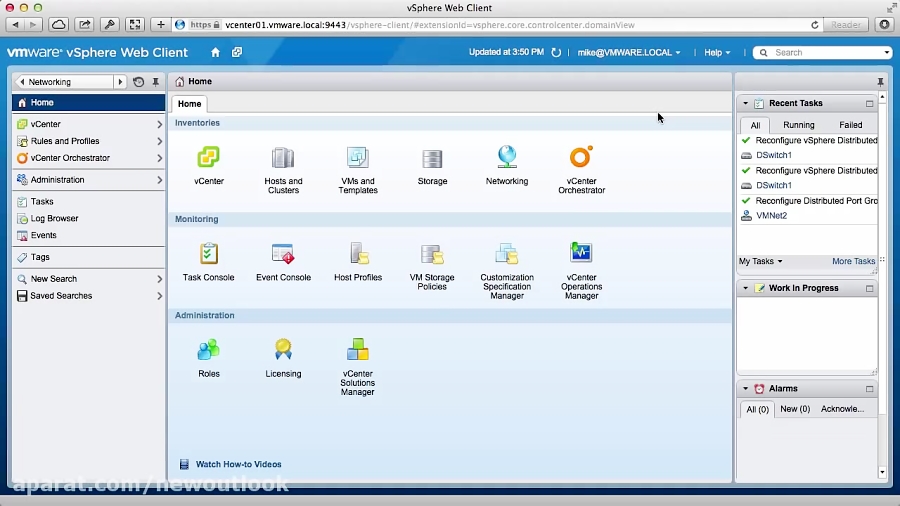This screenshot has height=506, width=900.
Task: Open the mike@VMWARE.LOCAL user dropdown
Action: pos(629,52)
